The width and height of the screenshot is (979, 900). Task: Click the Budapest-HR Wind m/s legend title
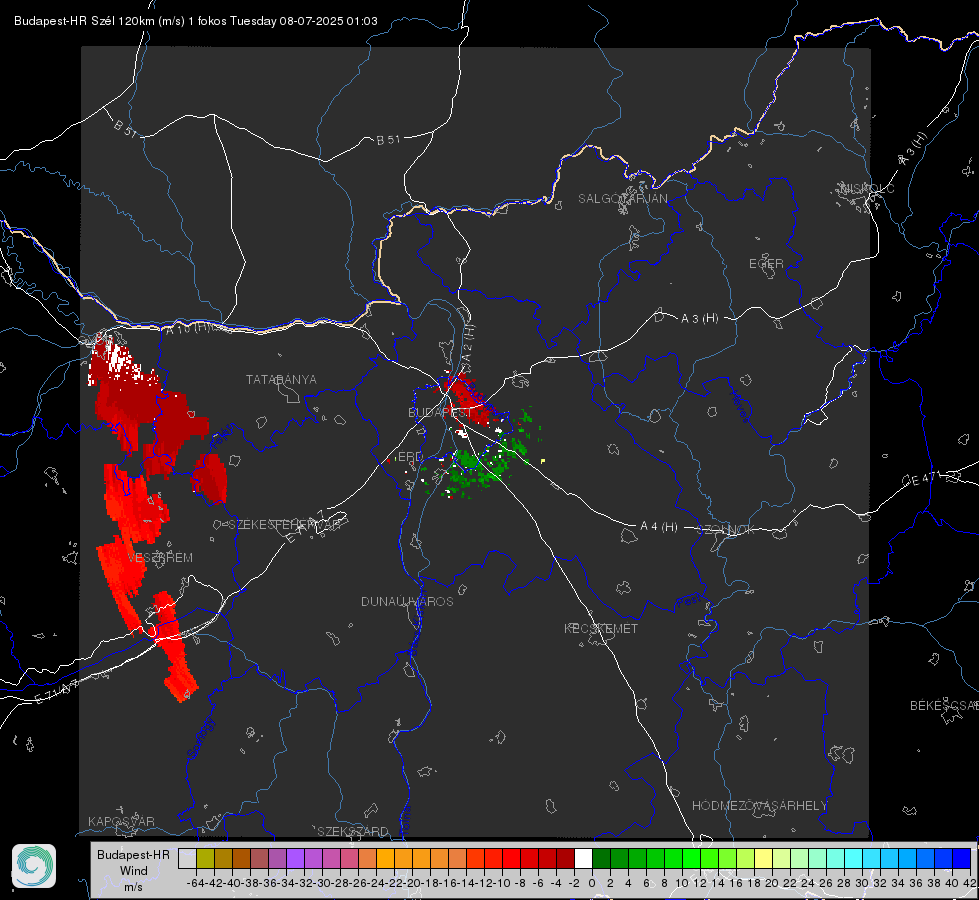134,871
